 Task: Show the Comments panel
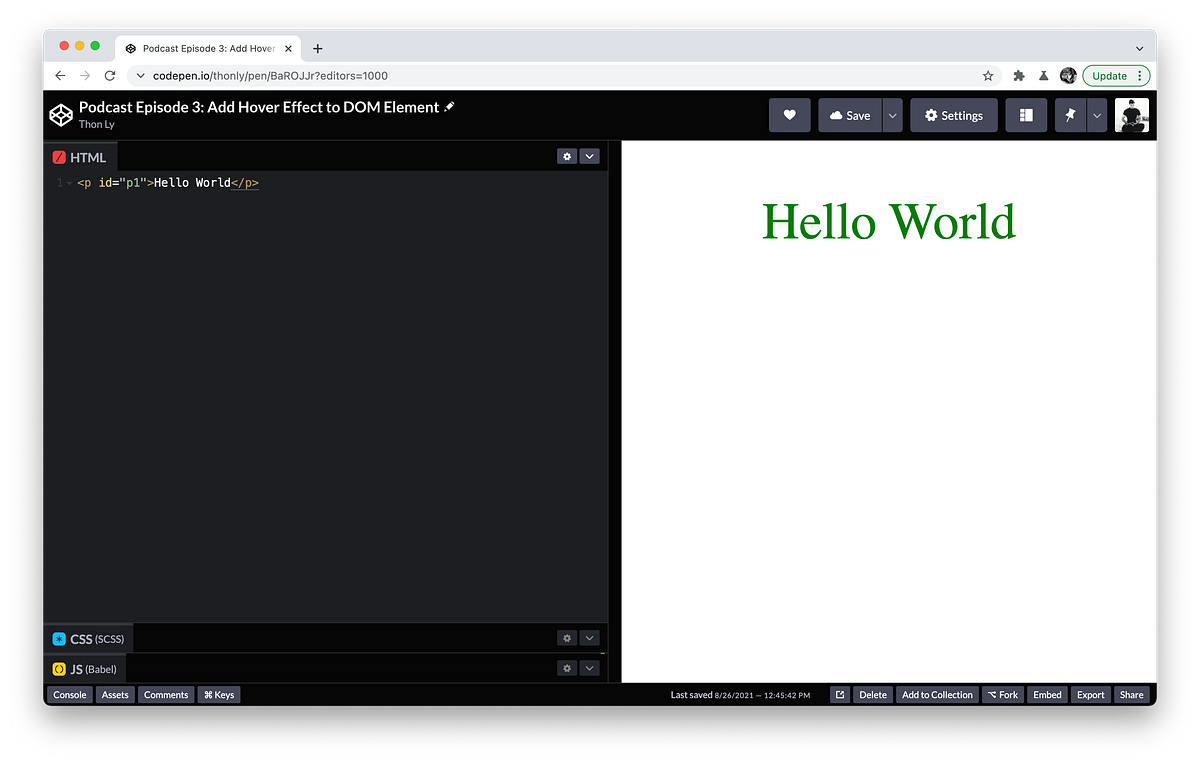click(166, 694)
